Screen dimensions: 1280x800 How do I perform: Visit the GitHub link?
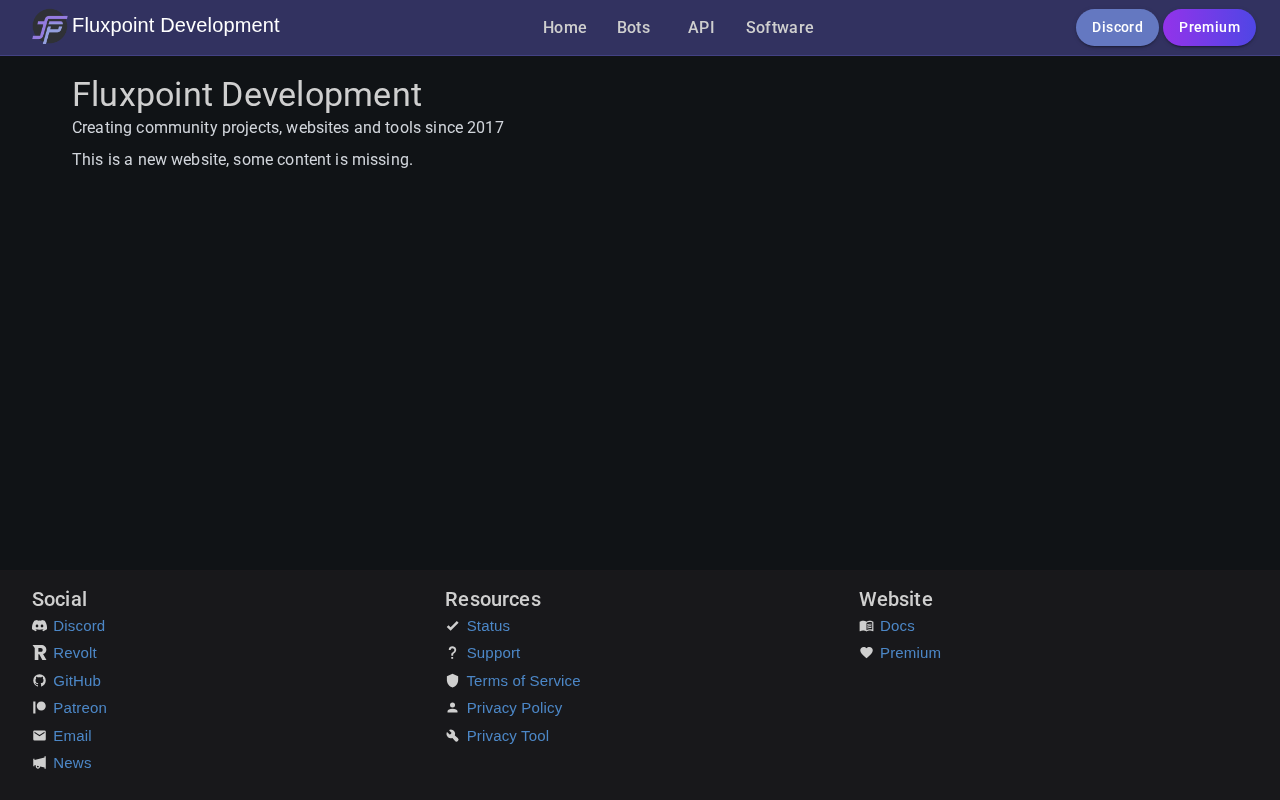coord(77,681)
